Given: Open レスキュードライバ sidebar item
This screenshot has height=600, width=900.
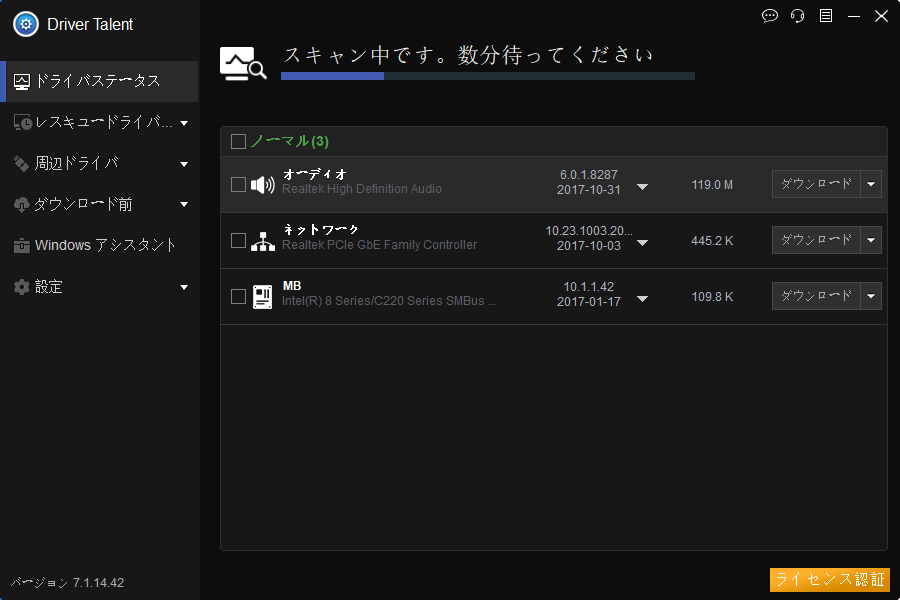Looking at the screenshot, I should [x=100, y=122].
